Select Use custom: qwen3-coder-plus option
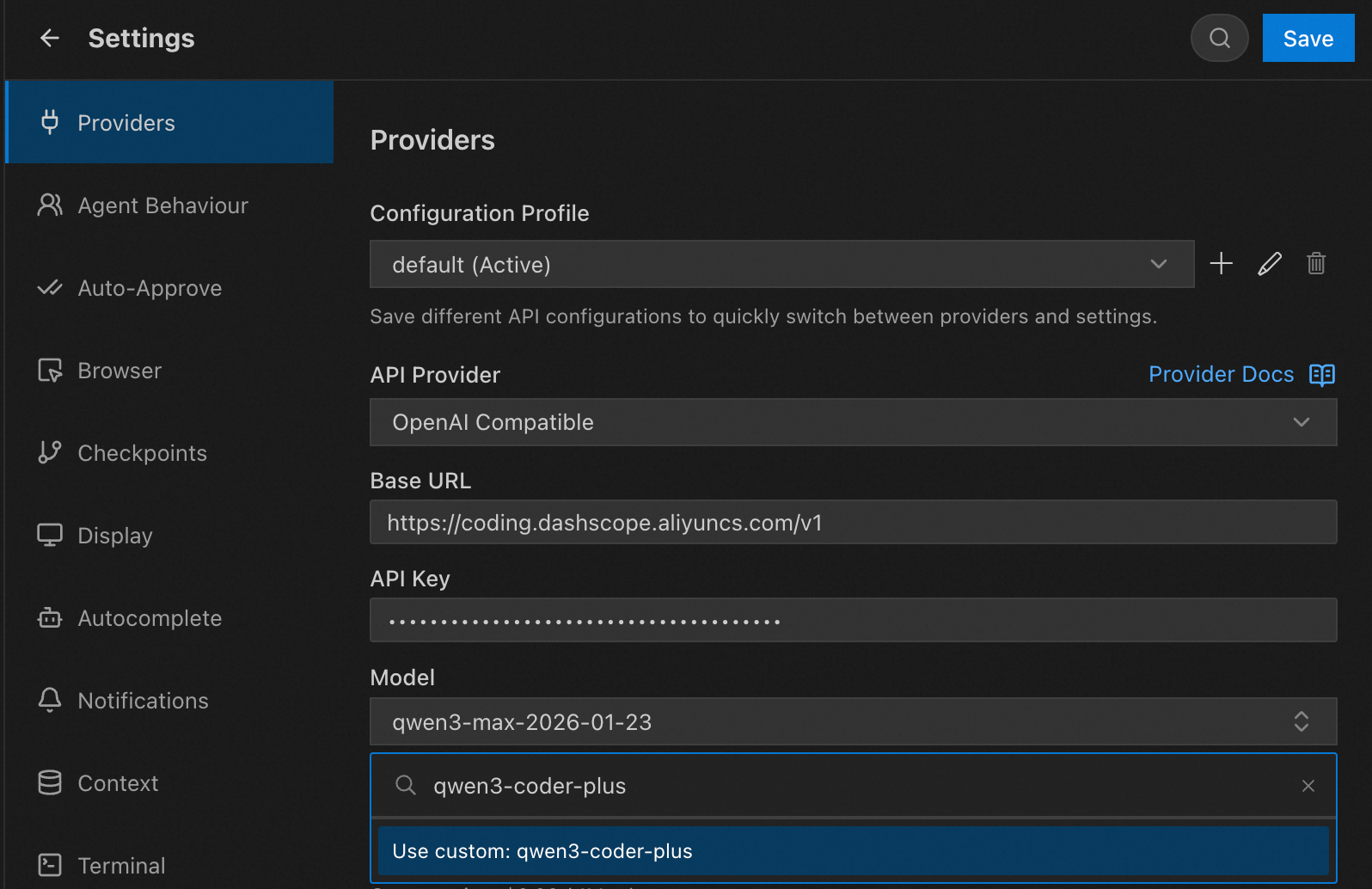This screenshot has height=889, width=1372. click(x=853, y=851)
